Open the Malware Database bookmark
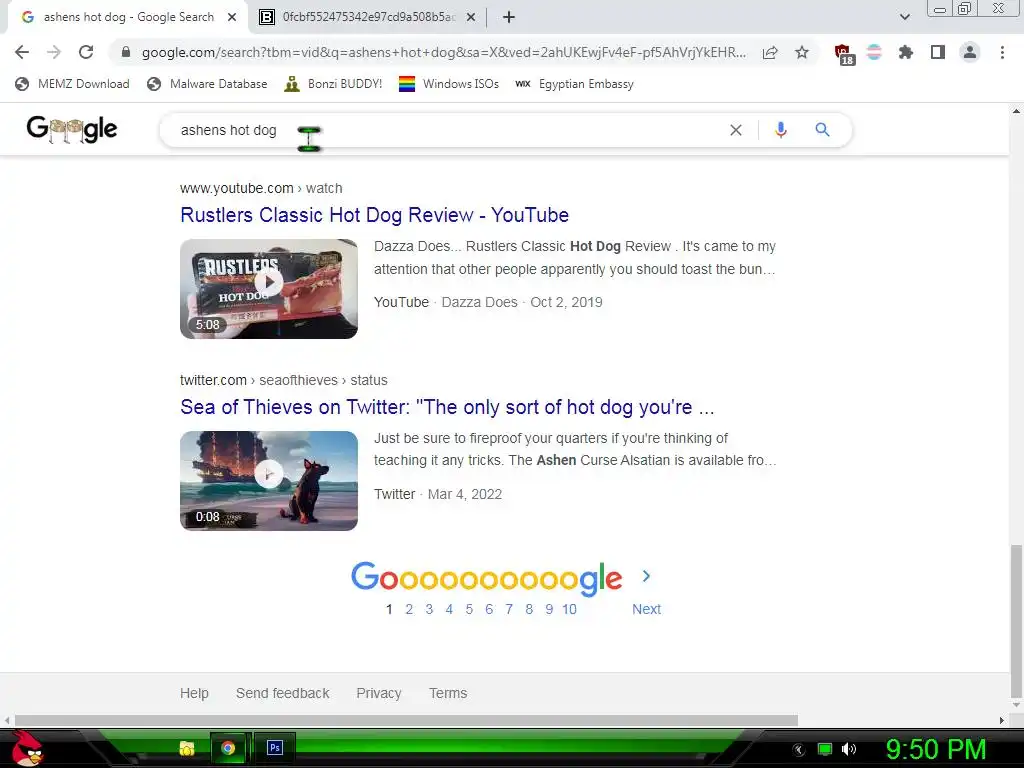1024x768 pixels. pos(207,84)
